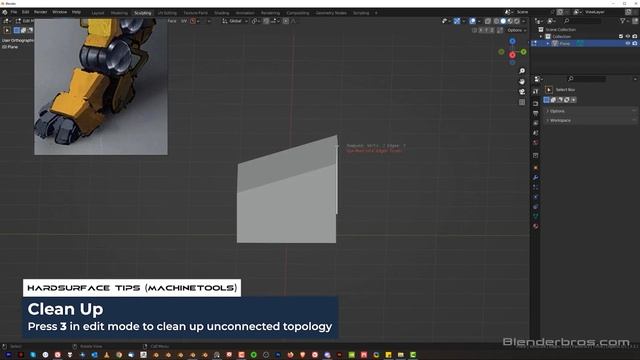Open snapping options dropdown

[274, 21]
